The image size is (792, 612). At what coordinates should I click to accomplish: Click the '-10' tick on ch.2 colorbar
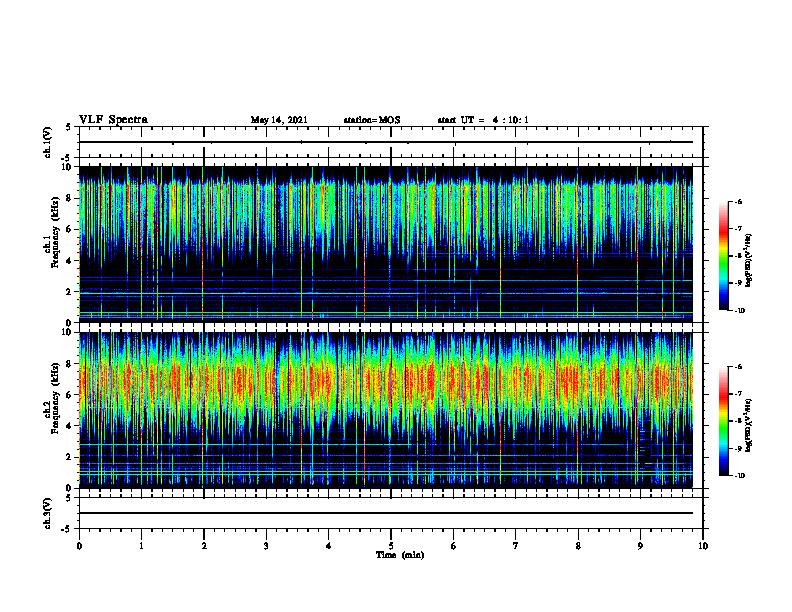pyautogui.click(x=739, y=476)
